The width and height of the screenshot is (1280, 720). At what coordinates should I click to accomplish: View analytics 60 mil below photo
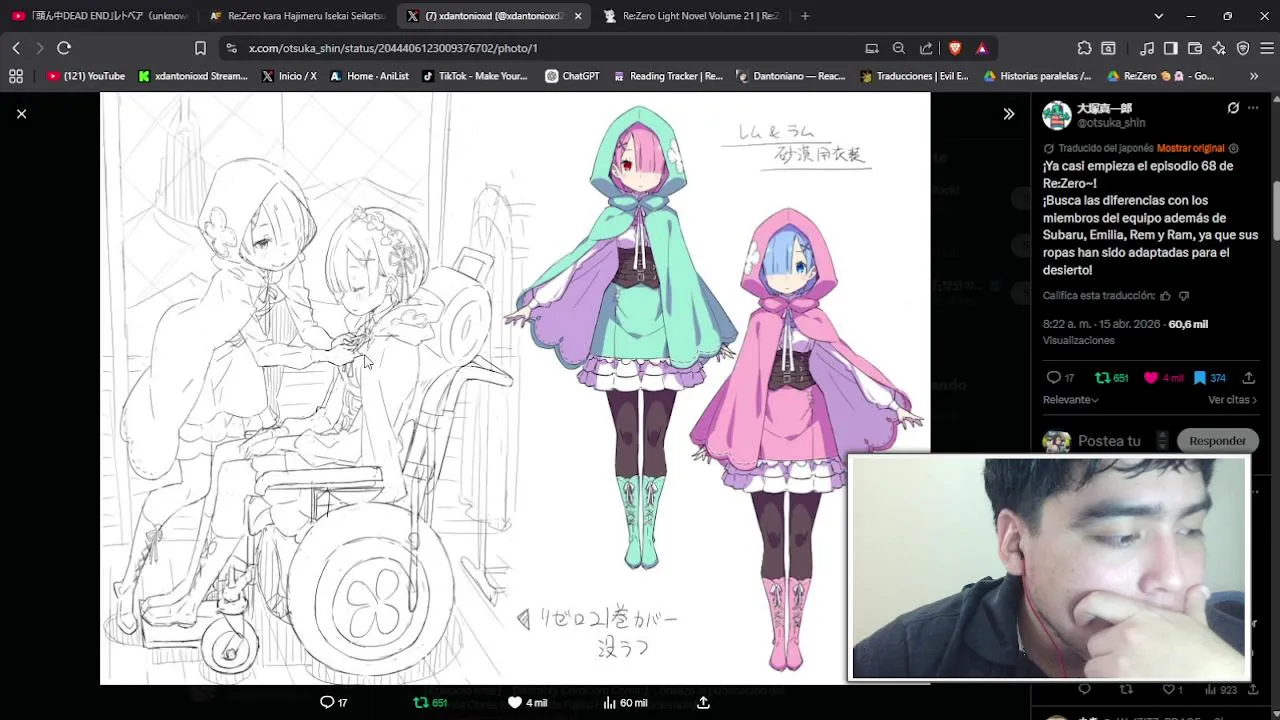[x=625, y=703]
